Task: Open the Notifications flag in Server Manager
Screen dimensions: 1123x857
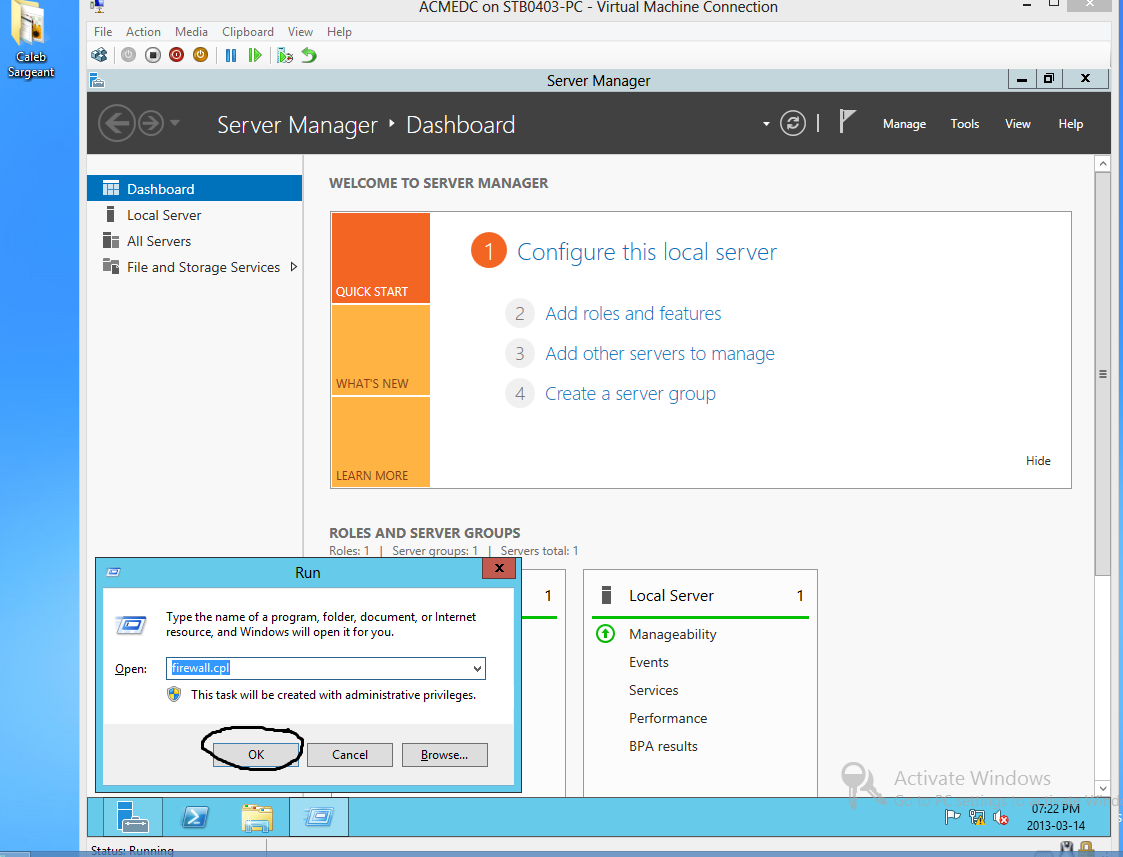Action: (847, 122)
